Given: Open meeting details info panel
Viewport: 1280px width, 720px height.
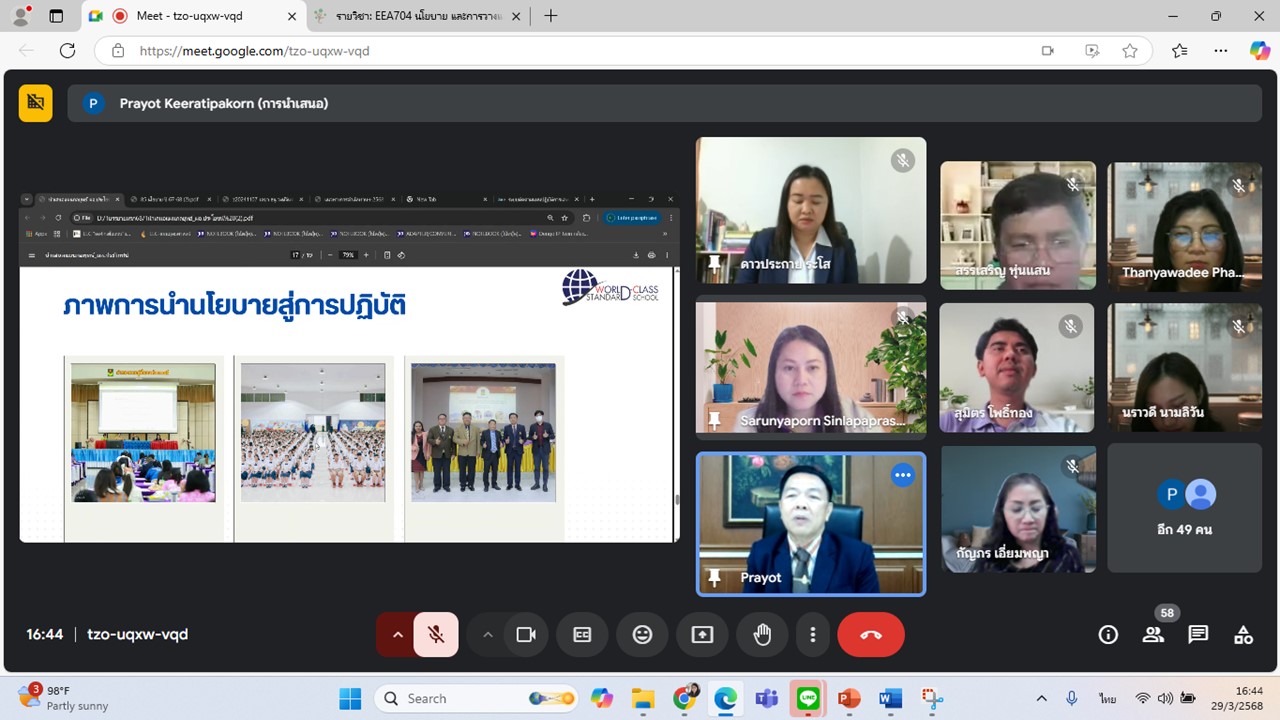Looking at the screenshot, I should pyautogui.click(x=1108, y=634).
